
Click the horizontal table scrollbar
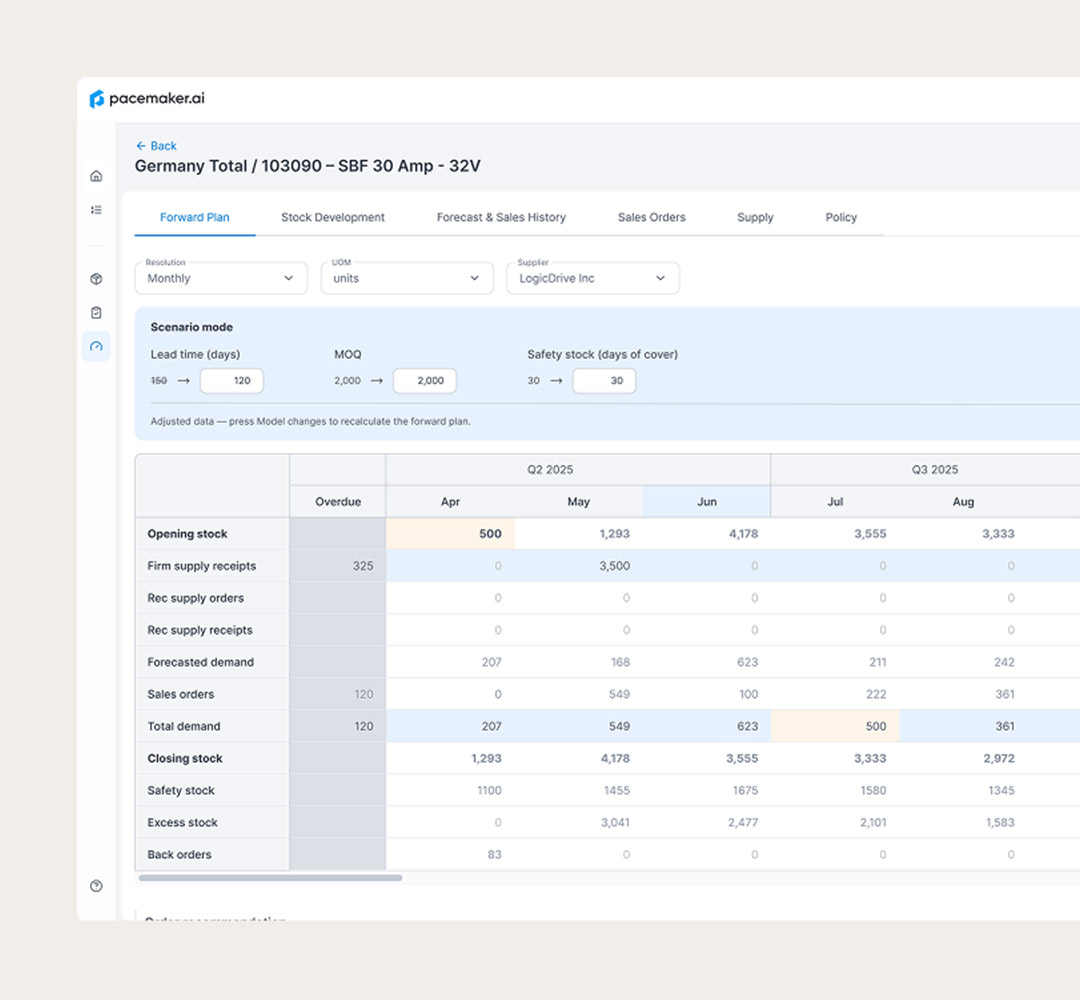(270, 877)
